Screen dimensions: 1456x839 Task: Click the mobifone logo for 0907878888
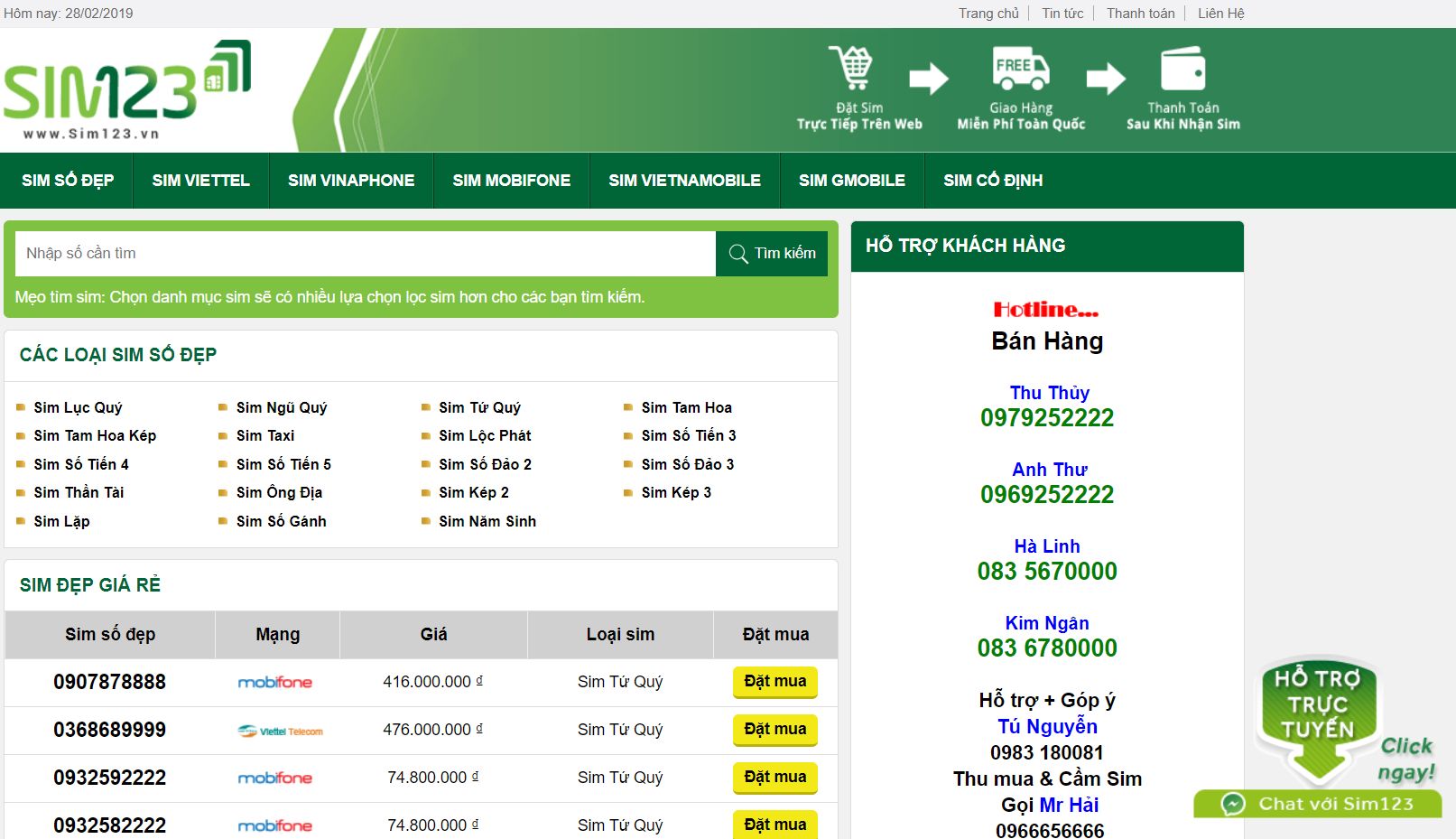click(x=275, y=683)
